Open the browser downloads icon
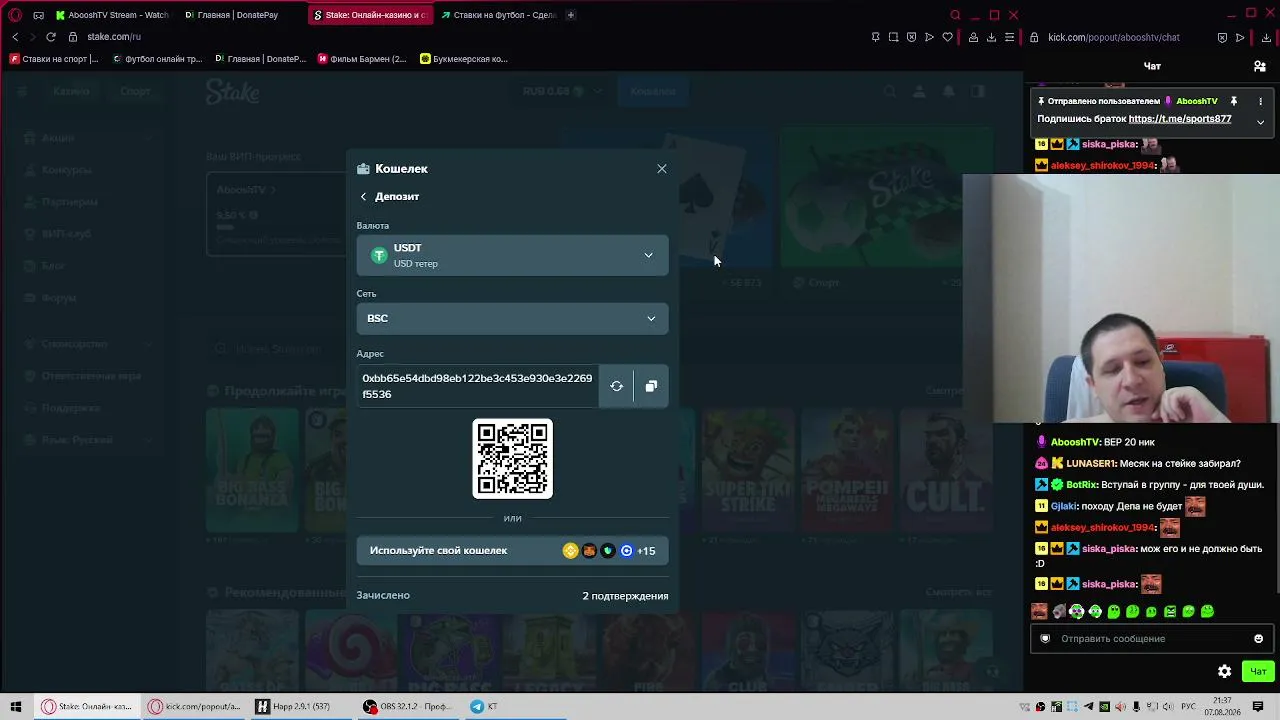This screenshot has width=1280, height=720. click(991, 37)
